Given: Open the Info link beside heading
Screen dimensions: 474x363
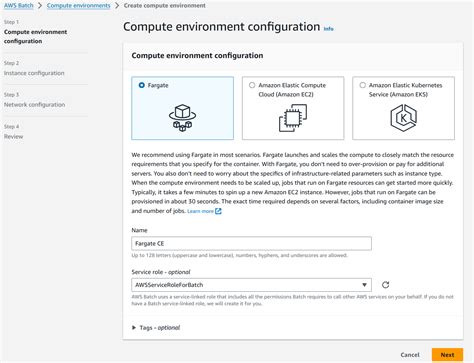Looking at the screenshot, I should (329, 29).
